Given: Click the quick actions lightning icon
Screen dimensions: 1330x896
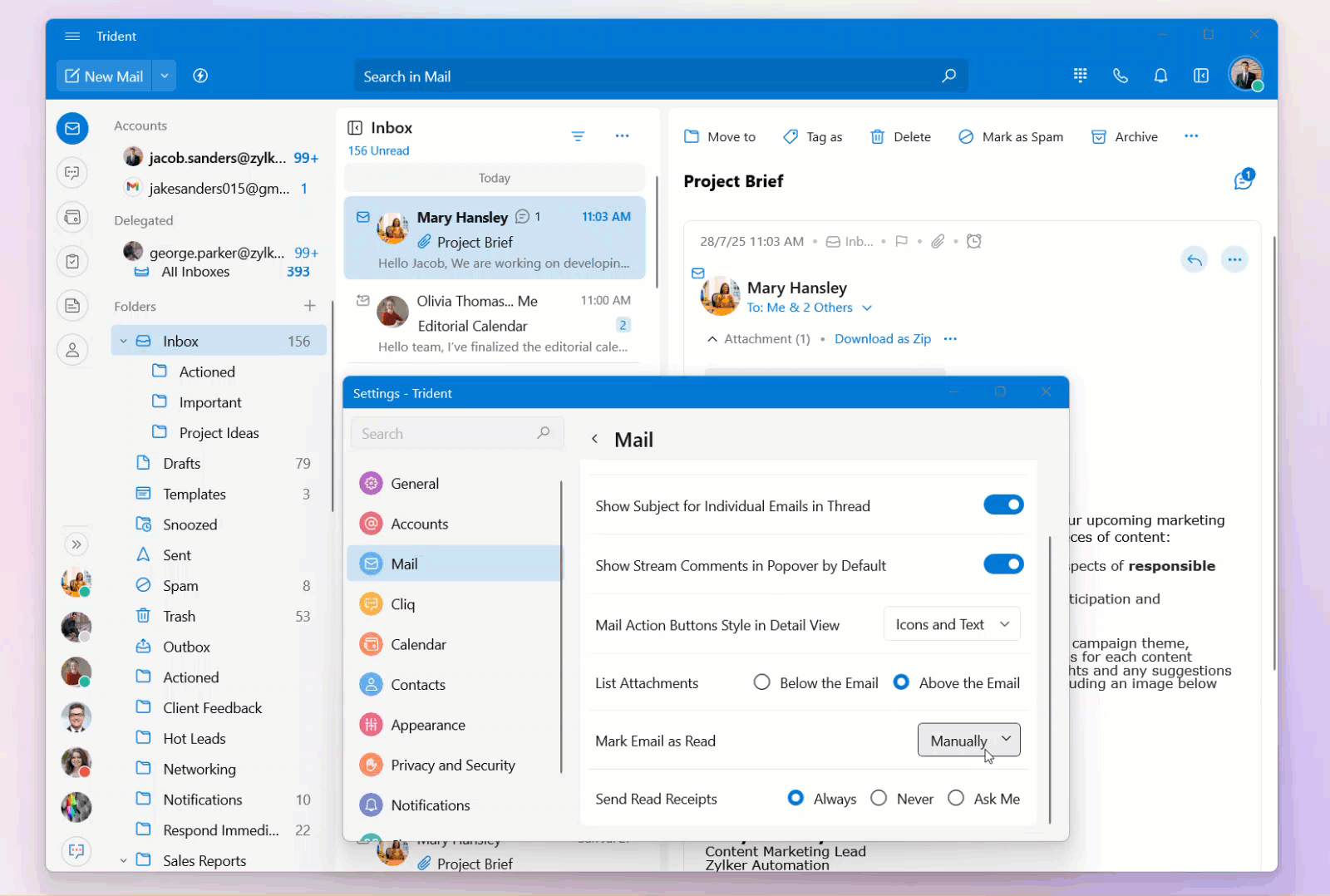Looking at the screenshot, I should click(x=200, y=76).
